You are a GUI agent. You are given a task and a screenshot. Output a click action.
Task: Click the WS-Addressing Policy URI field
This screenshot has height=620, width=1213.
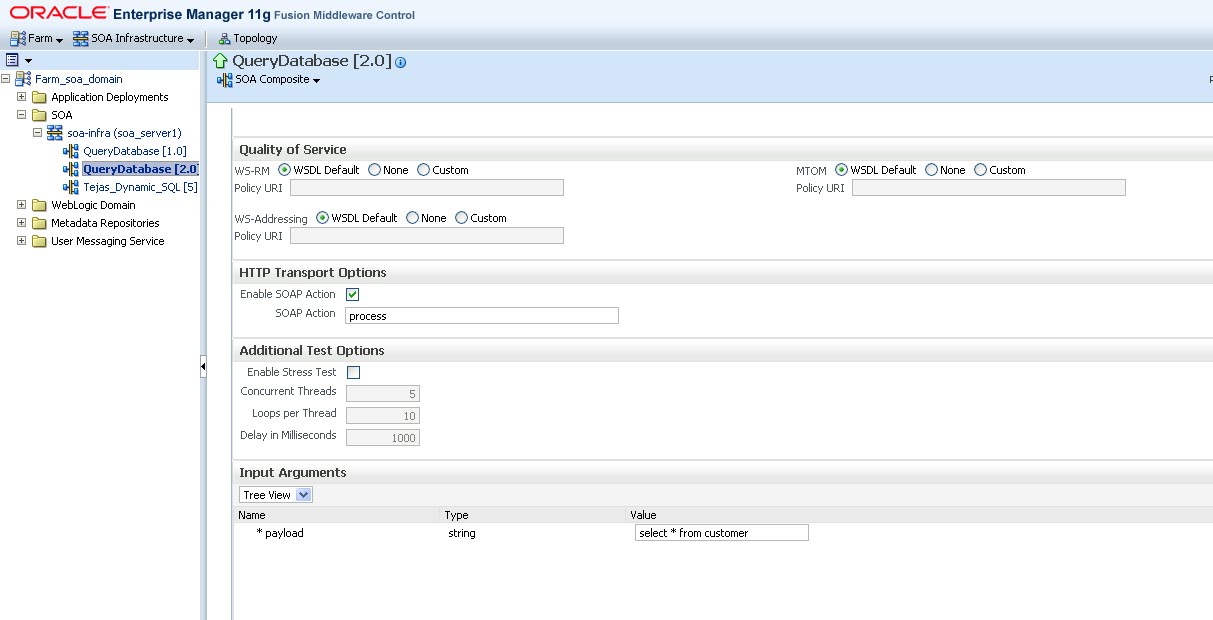427,236
